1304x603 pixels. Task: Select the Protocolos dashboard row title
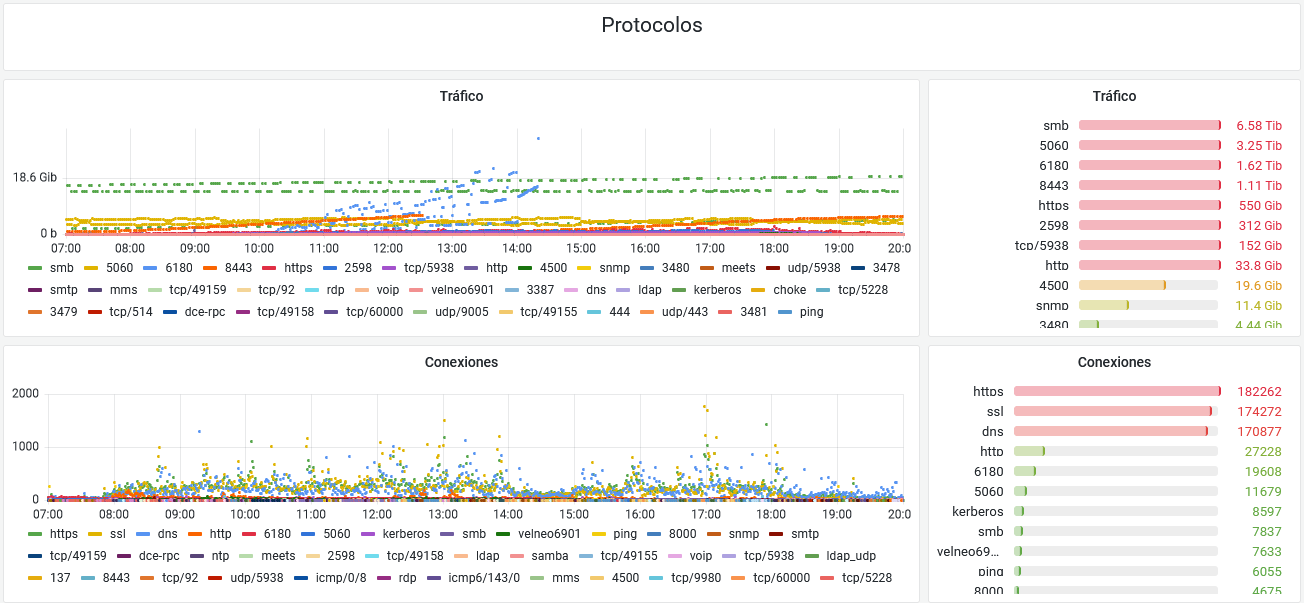[651, 26]
